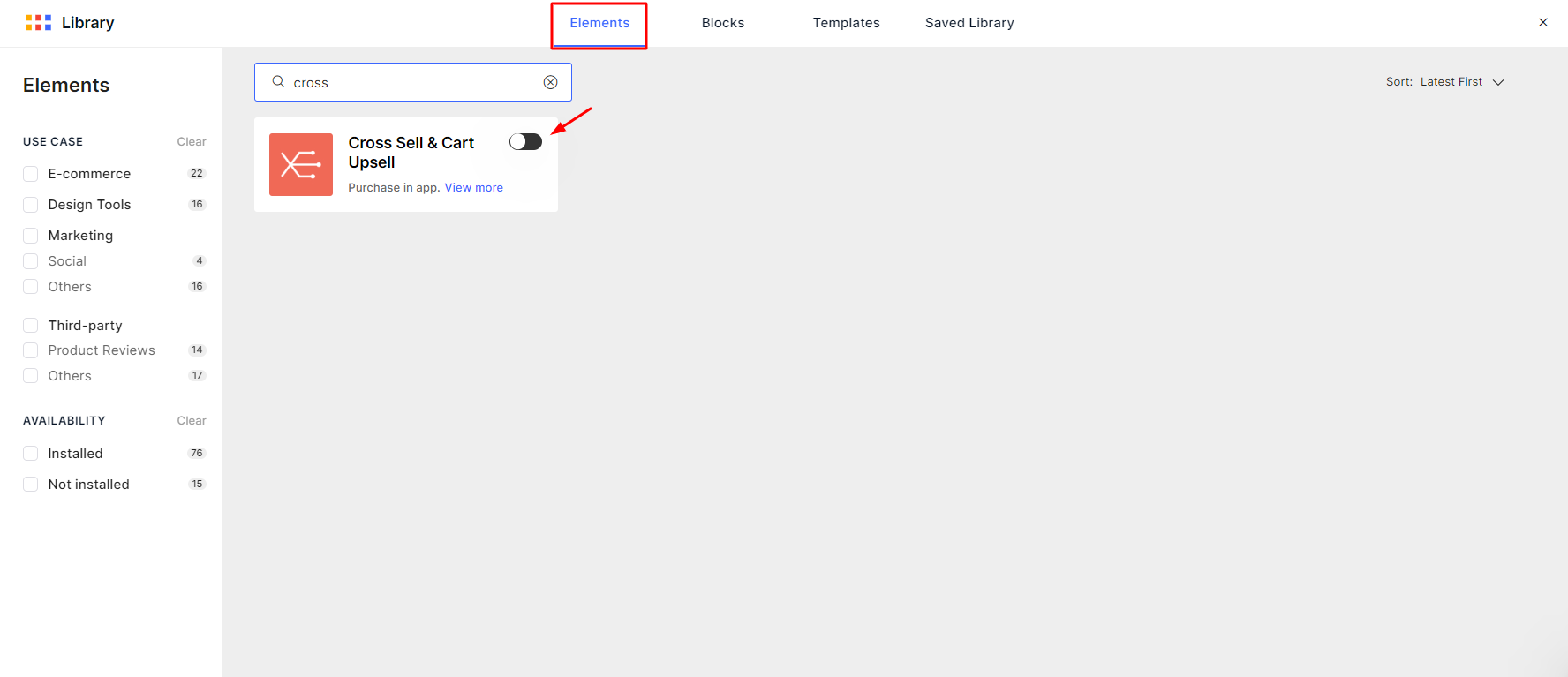1568x677 pixels.
Task: Click the E-commerce count 22
Action: point(197,173)
